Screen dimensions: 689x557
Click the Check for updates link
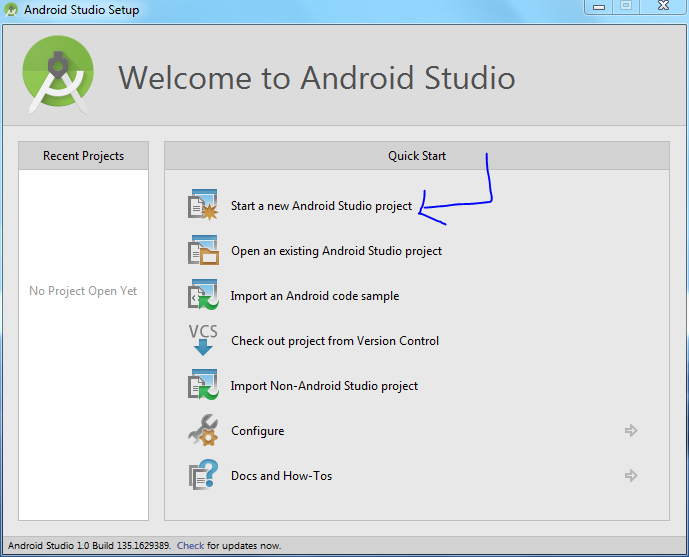click(190, 546)
